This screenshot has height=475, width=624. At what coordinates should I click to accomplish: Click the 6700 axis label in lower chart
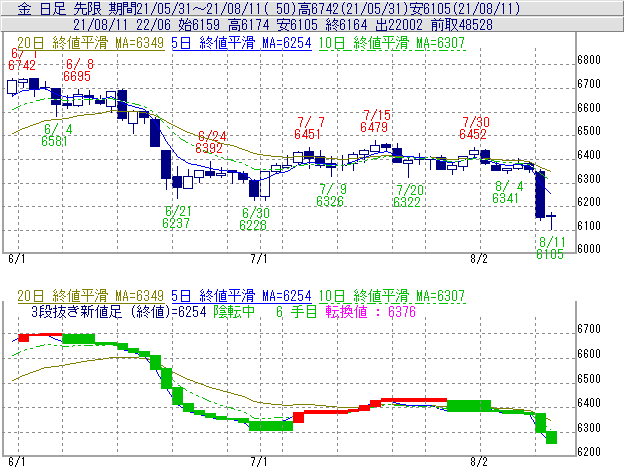[x=589, y=329]
